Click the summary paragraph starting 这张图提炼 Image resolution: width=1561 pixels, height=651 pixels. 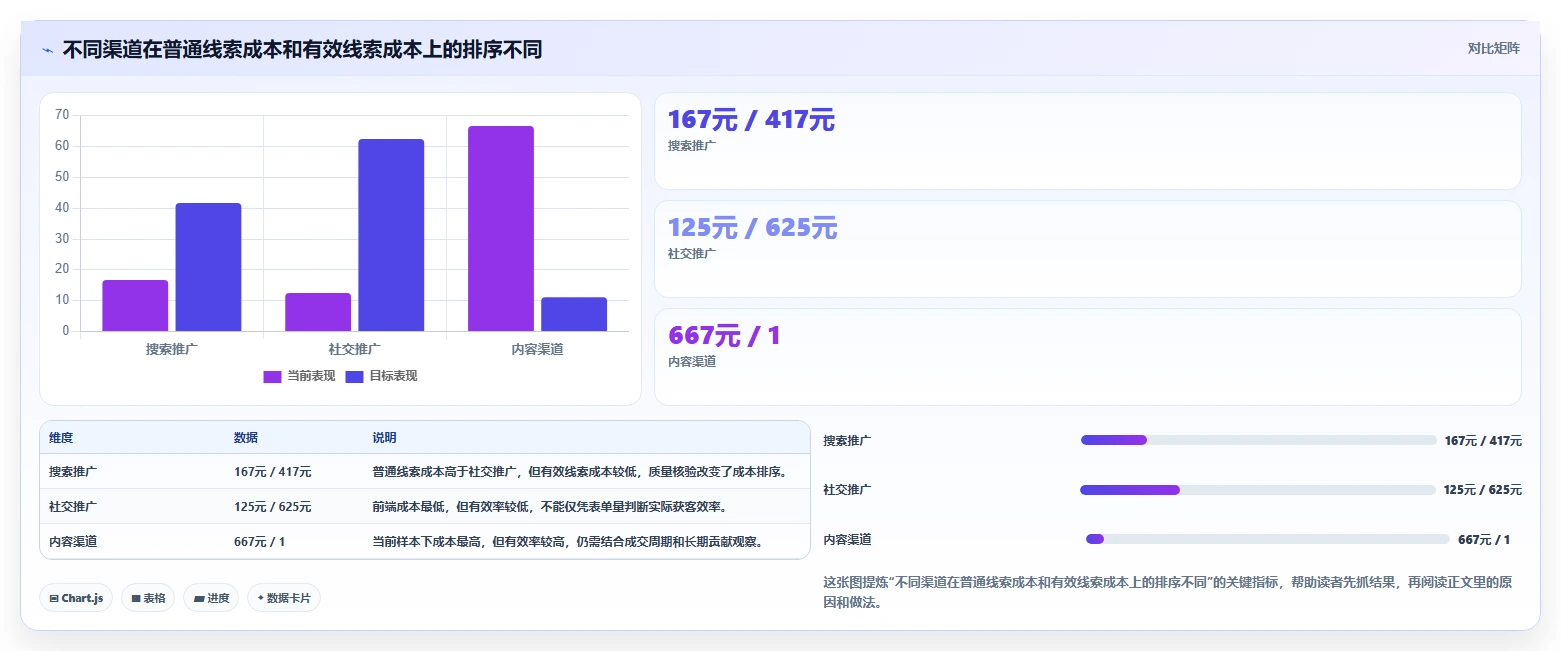1167,592
